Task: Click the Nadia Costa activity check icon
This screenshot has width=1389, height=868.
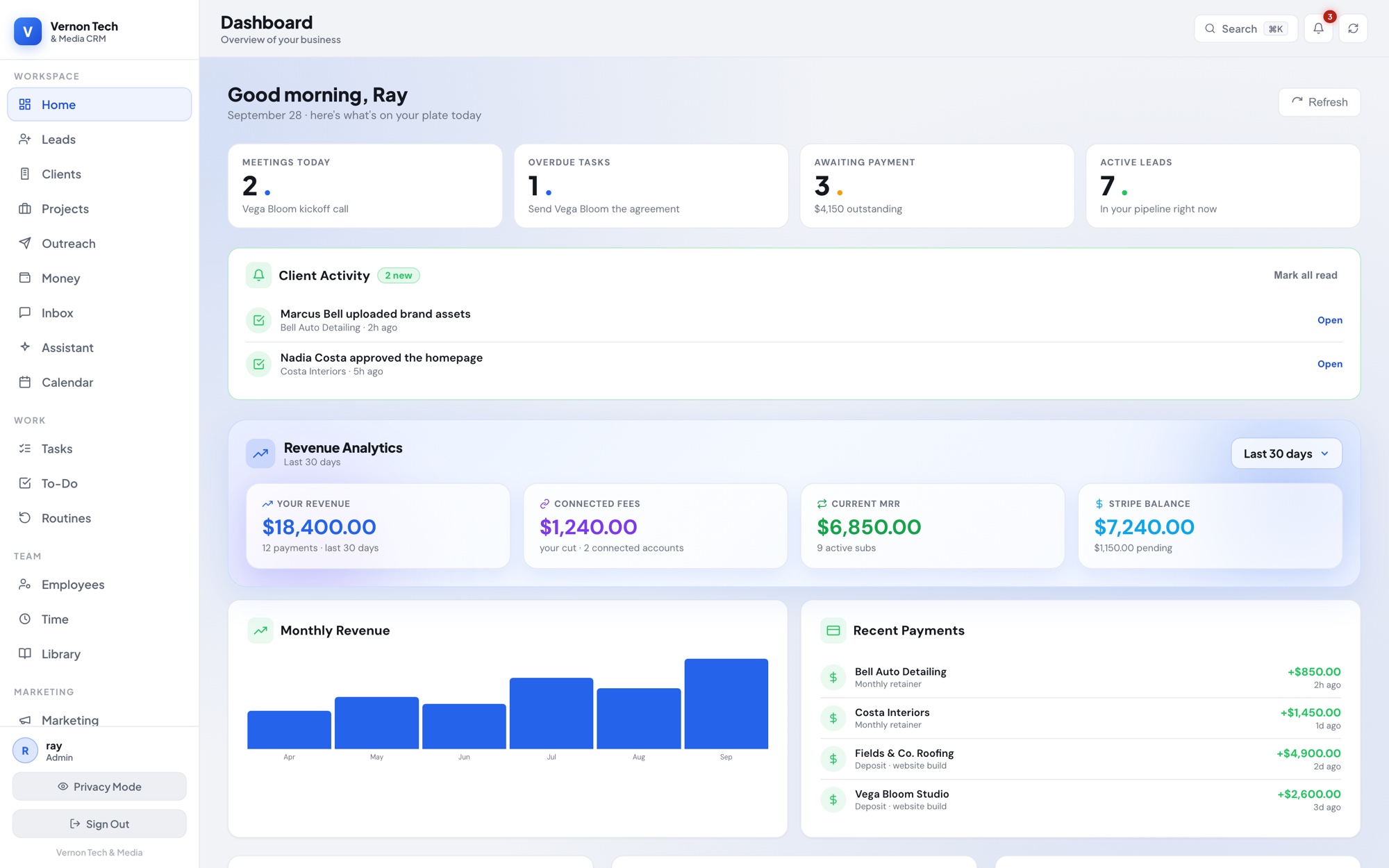Action: click(259, 364)
